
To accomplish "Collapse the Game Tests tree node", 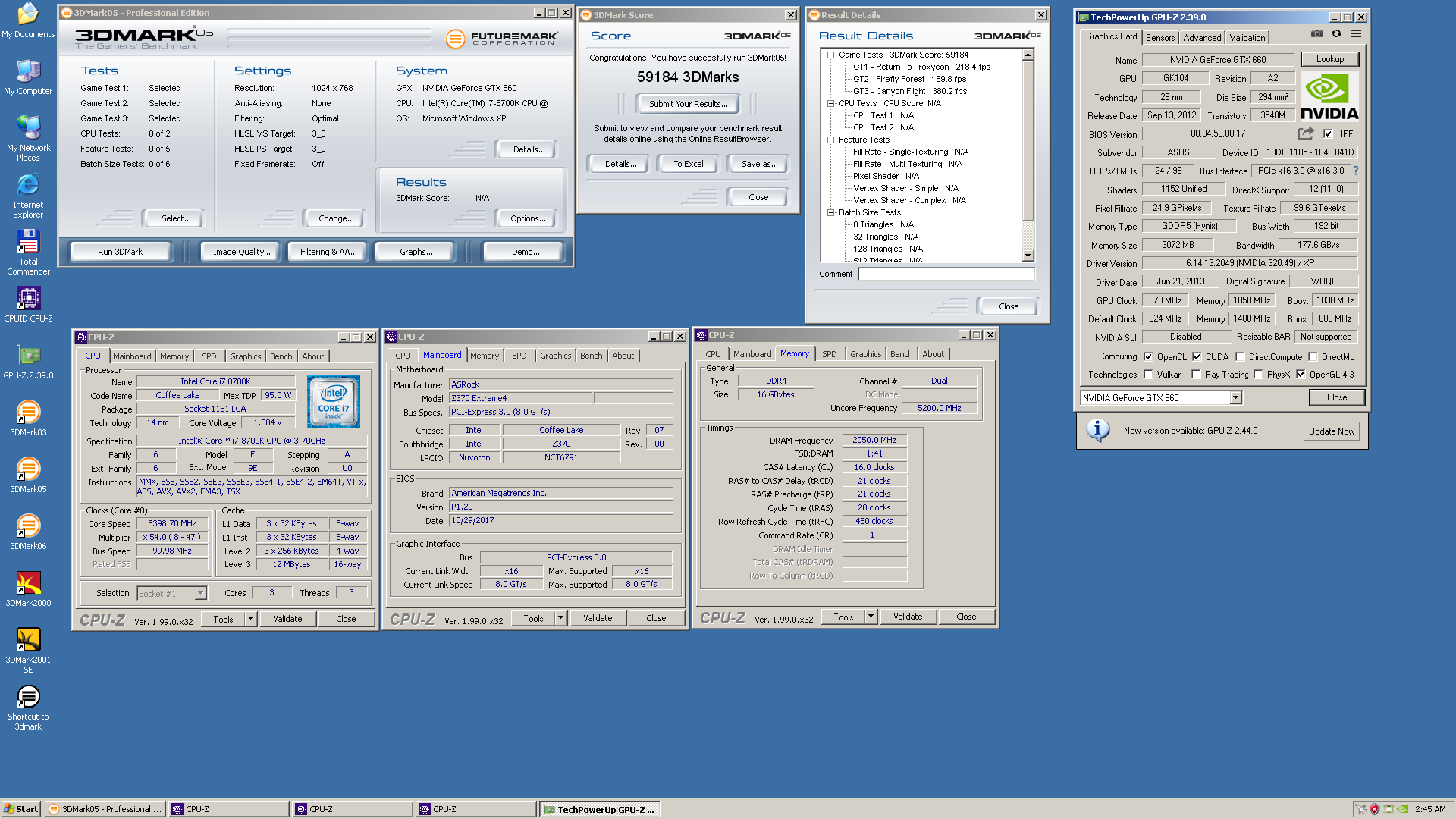I will click(830, 55).
